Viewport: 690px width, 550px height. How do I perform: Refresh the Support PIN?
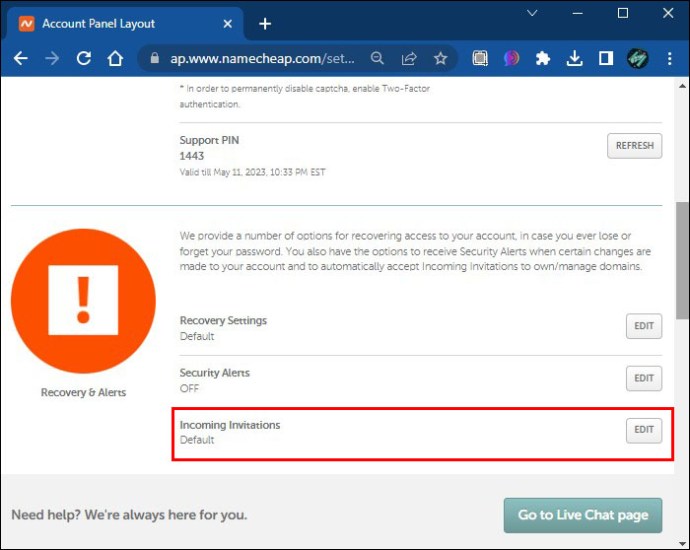pos(635,146)
